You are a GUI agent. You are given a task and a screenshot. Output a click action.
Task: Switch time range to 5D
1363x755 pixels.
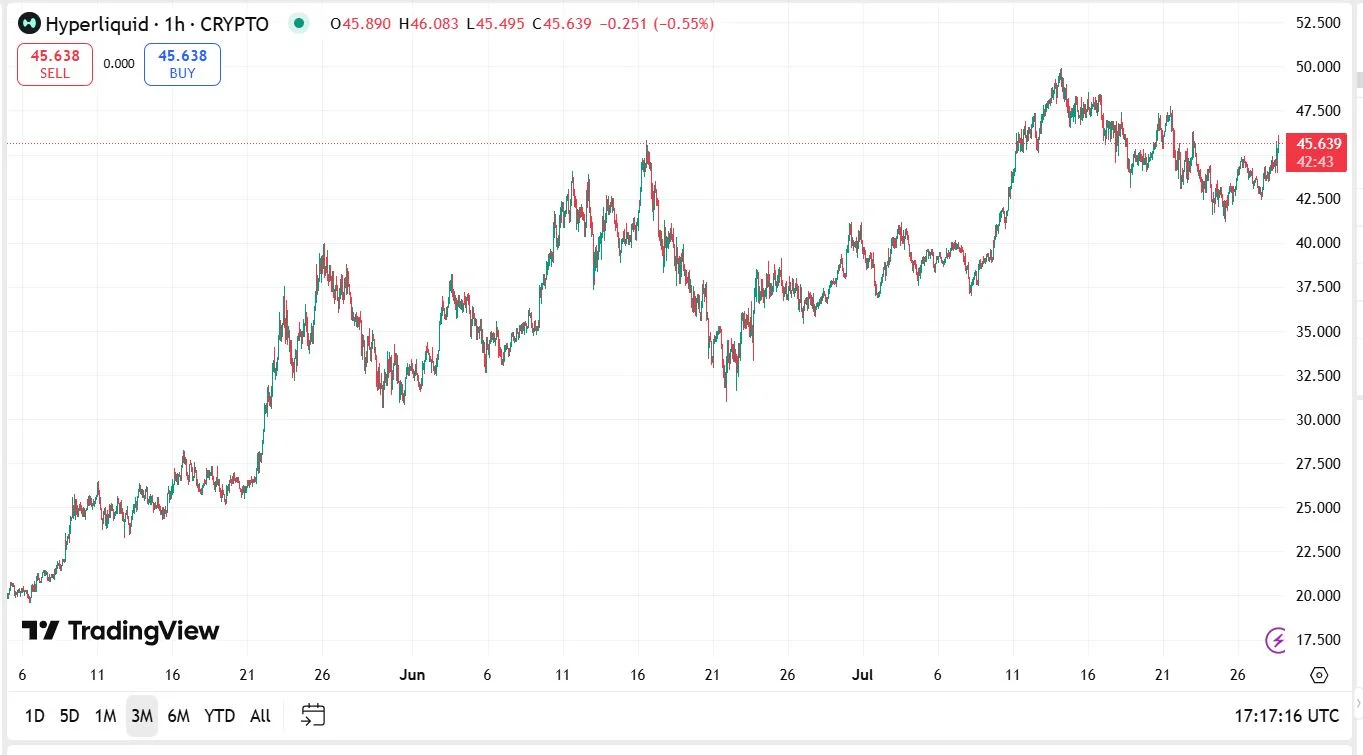tap(69, 716)
